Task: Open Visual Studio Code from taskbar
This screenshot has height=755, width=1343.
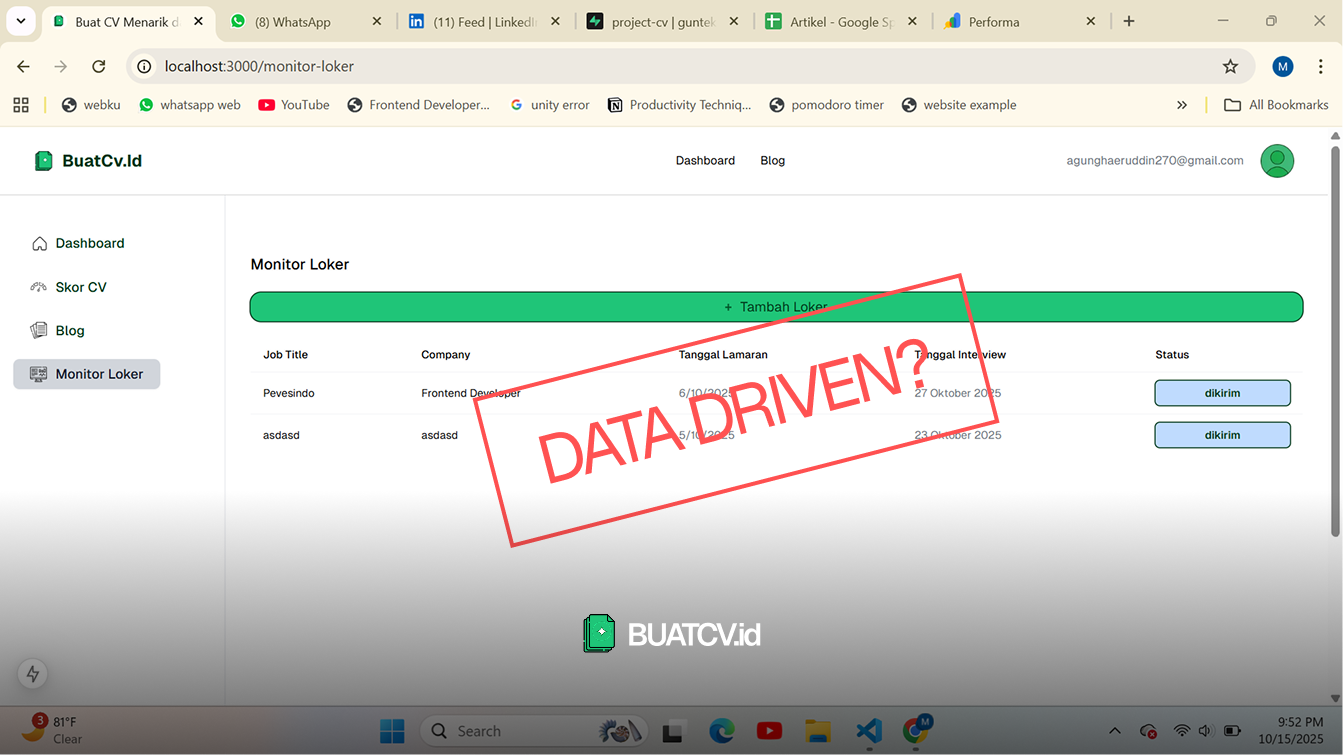Action: [868, 731]
